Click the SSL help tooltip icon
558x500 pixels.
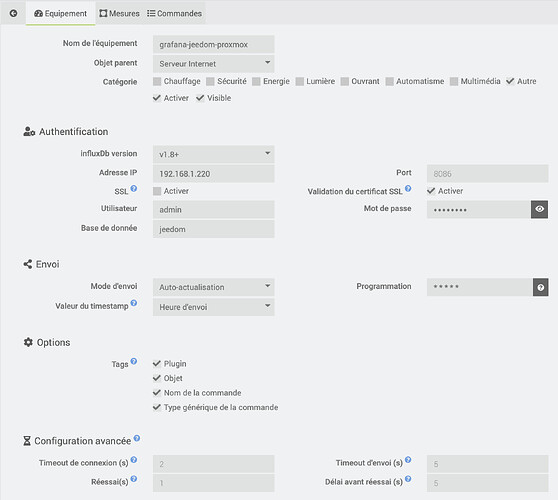click(x=134, y=188)
